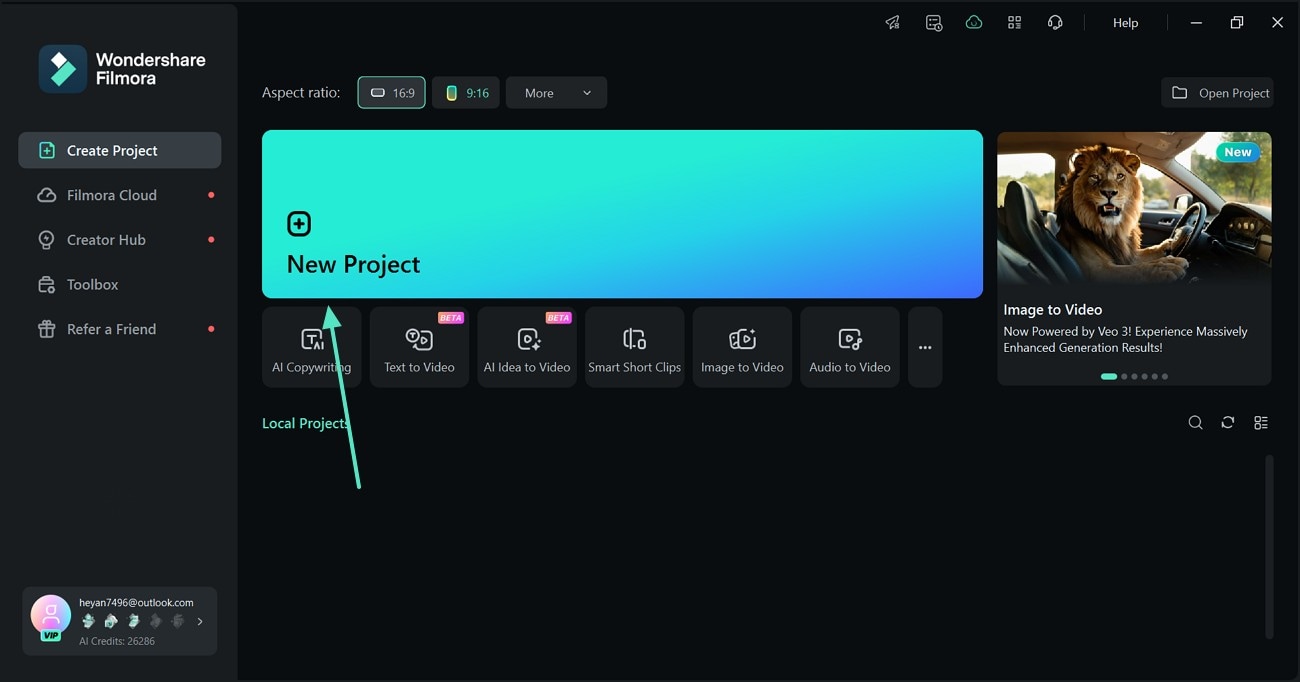This screenshot has height=682, width=1300.
Task: Launch AI Copywriting tool
Action: pyautogui.click(x=312, y=347)
